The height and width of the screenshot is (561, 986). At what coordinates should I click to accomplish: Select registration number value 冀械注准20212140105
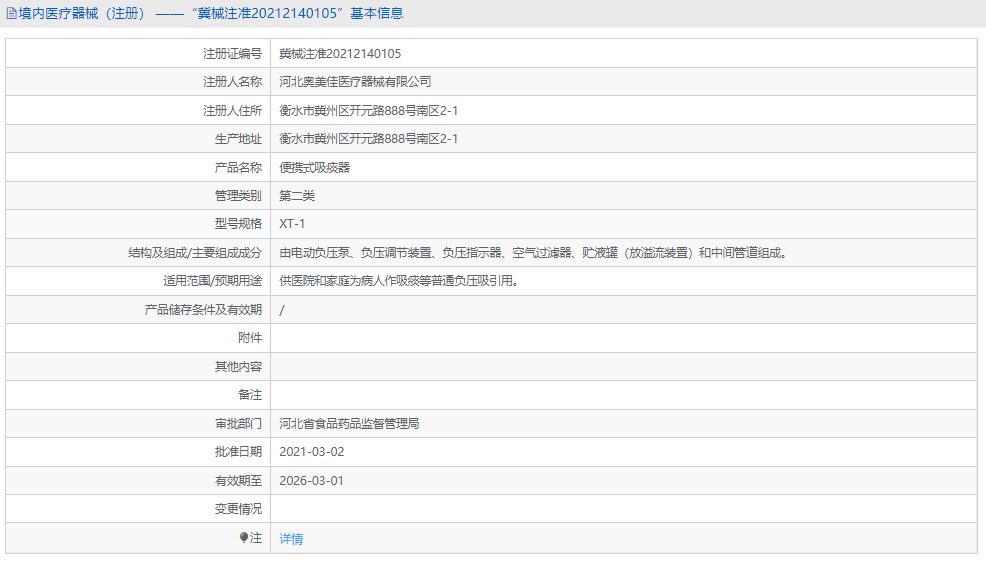point(340,53)
